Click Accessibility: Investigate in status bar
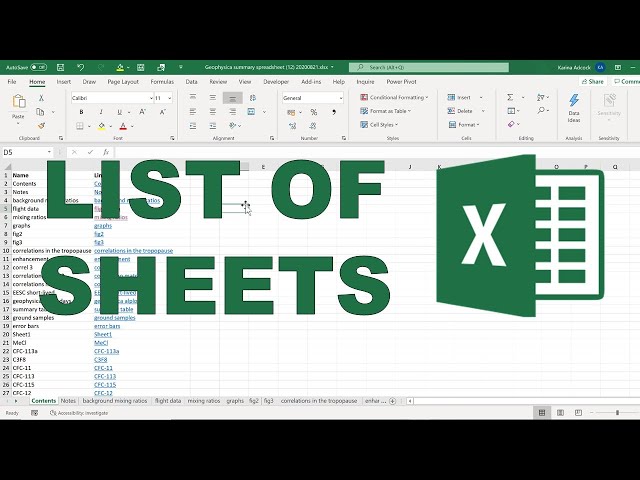640x480 pixels. 79,413
